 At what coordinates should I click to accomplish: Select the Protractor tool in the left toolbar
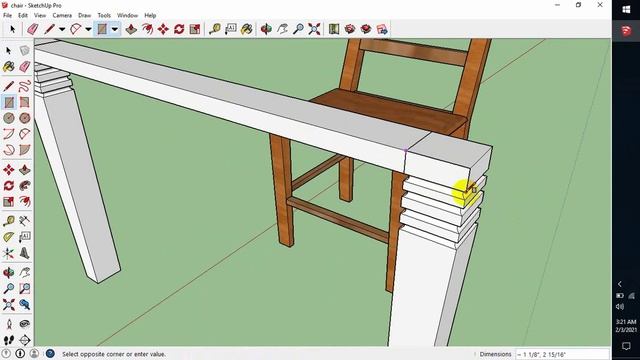(9, 237)
